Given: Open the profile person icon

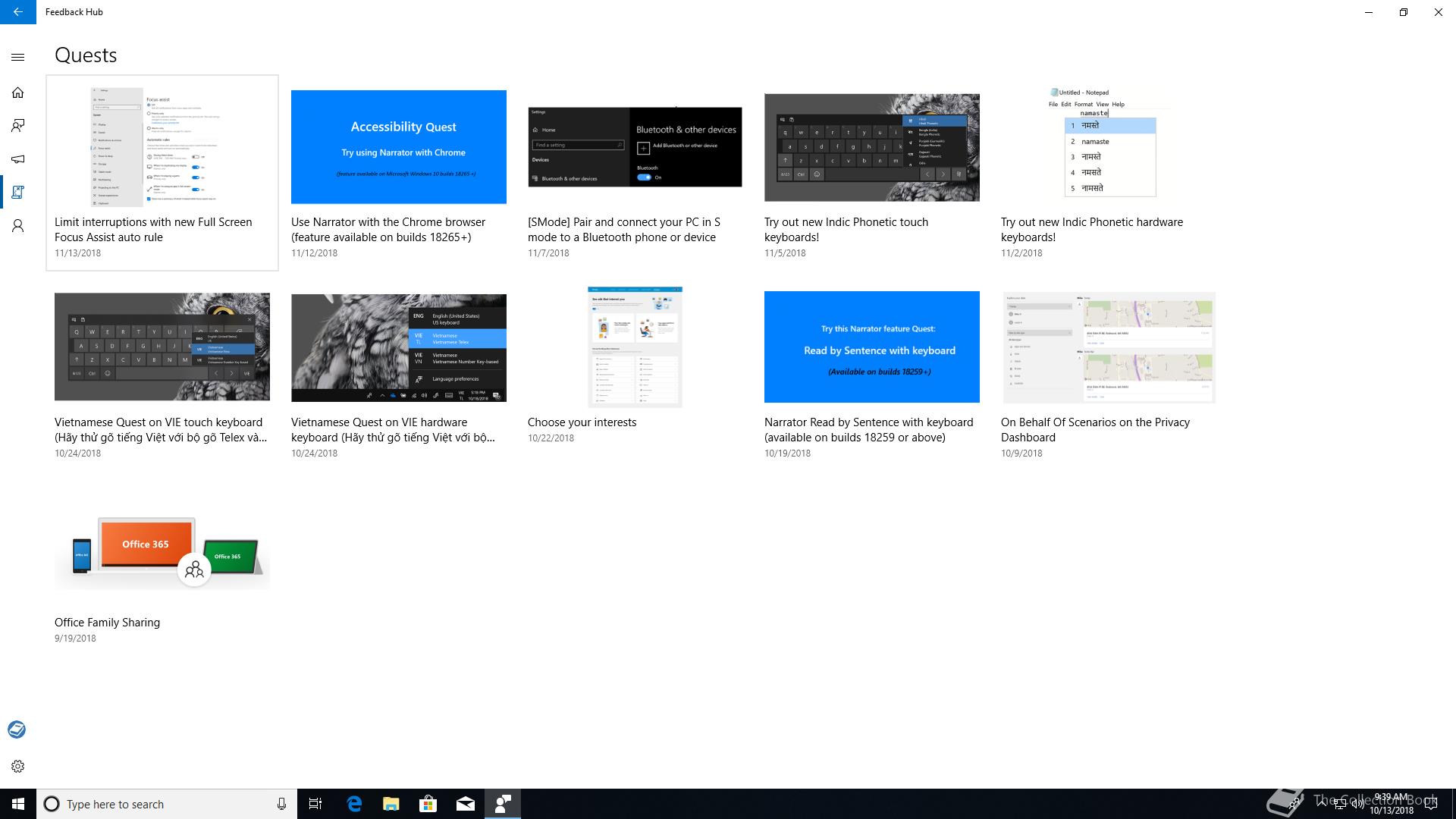Looking at the screenshot, I should tap(18, 226).
